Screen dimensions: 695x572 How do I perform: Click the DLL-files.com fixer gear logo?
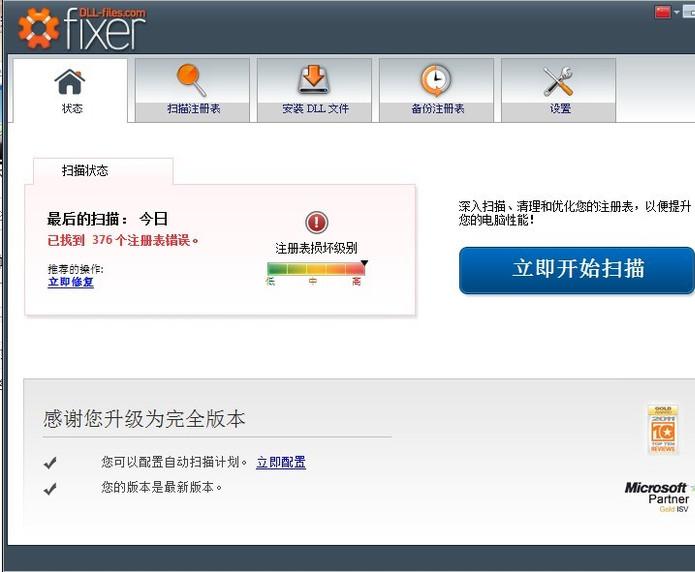click(x=39, y=28)
